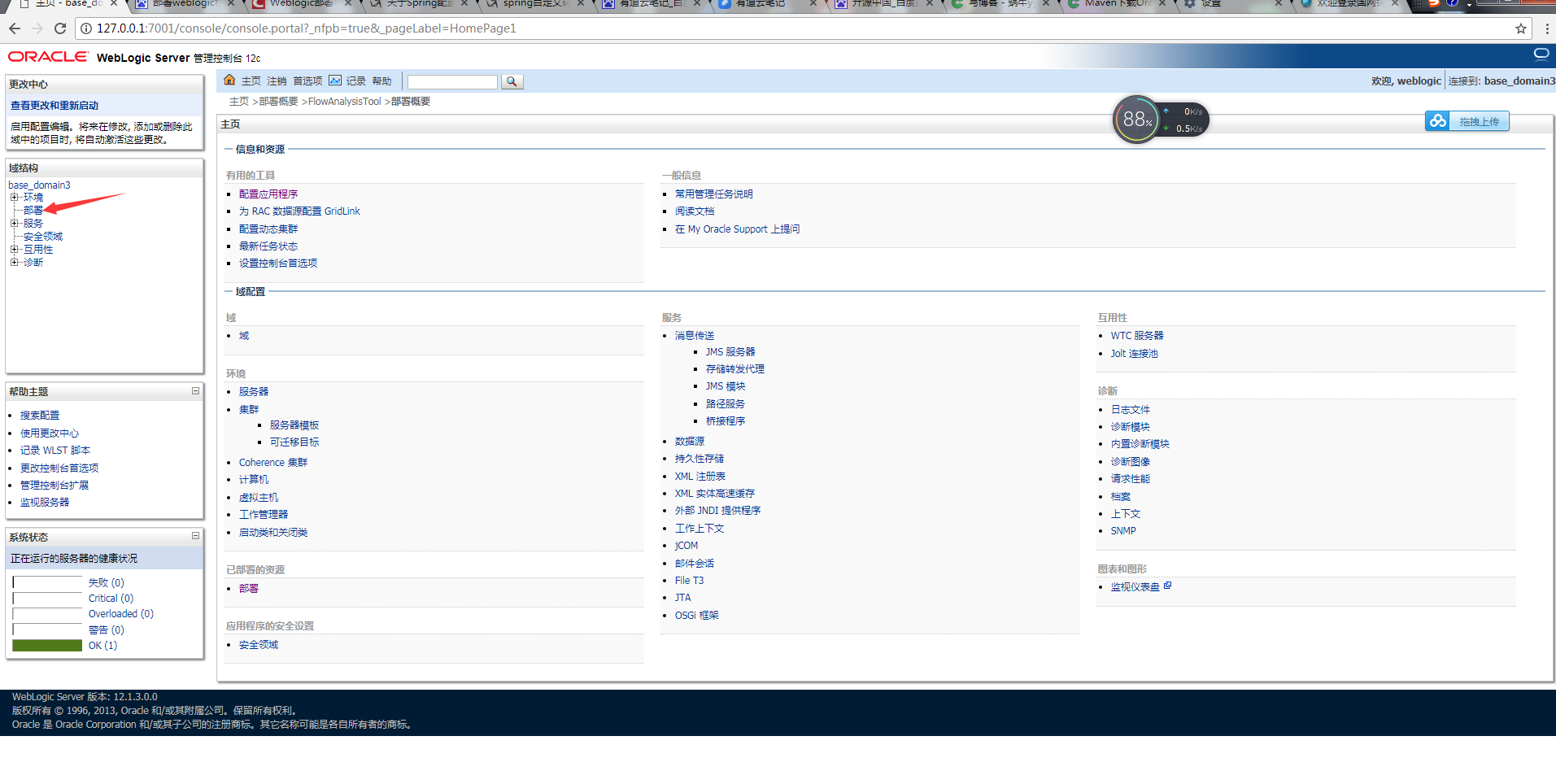Select 部署 in the domain structure tree

click(33, 211)
